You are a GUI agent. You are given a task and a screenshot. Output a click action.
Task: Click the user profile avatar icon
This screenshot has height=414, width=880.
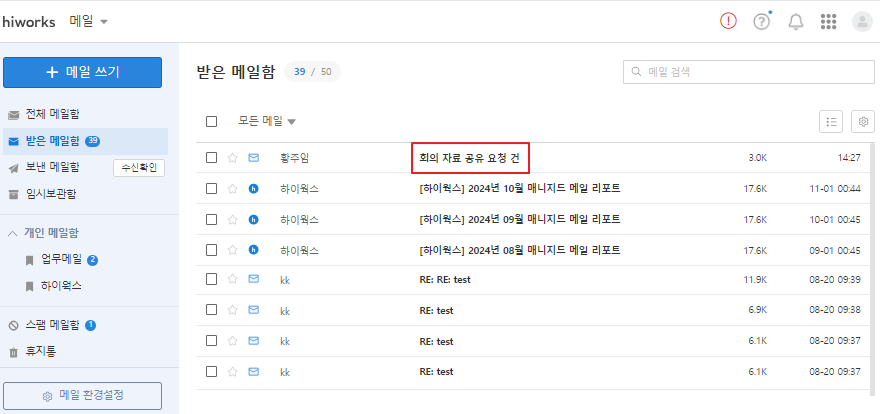[861, 21]
